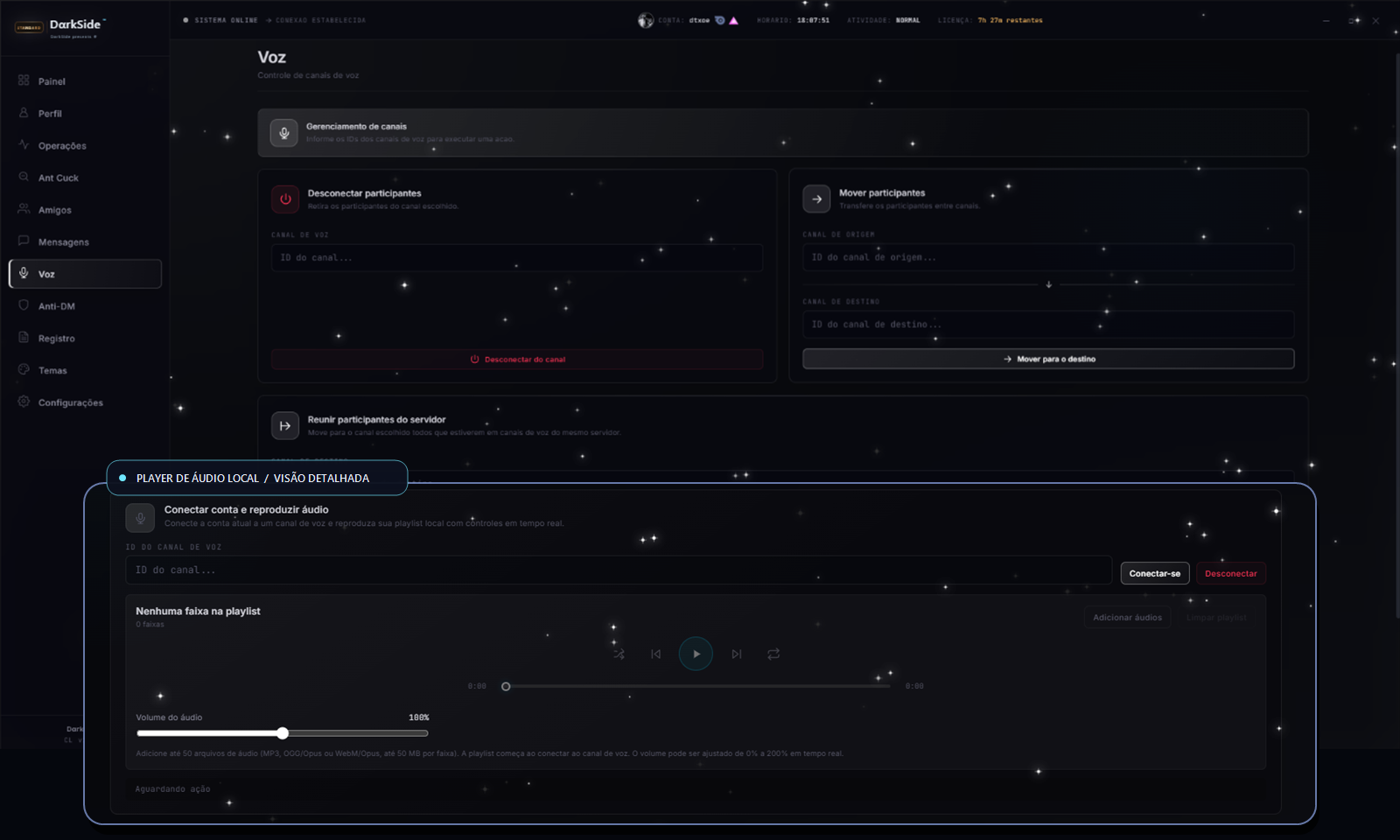This screenshot has width=1400, height=840.
Task: Click the pink triangle badge beside dtxoe
Action: point(733,20)
